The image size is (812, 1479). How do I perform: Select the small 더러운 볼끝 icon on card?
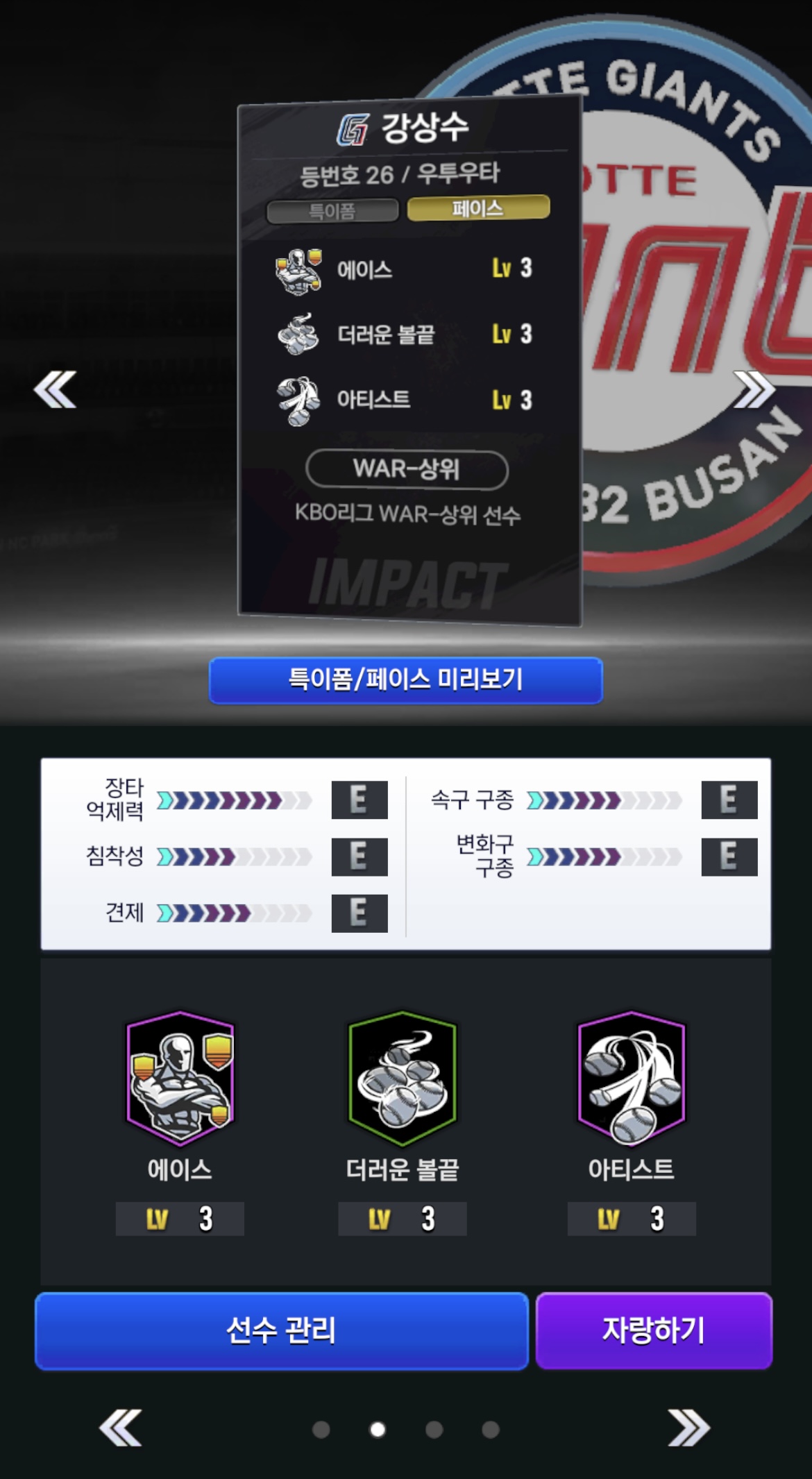(298, 334)
